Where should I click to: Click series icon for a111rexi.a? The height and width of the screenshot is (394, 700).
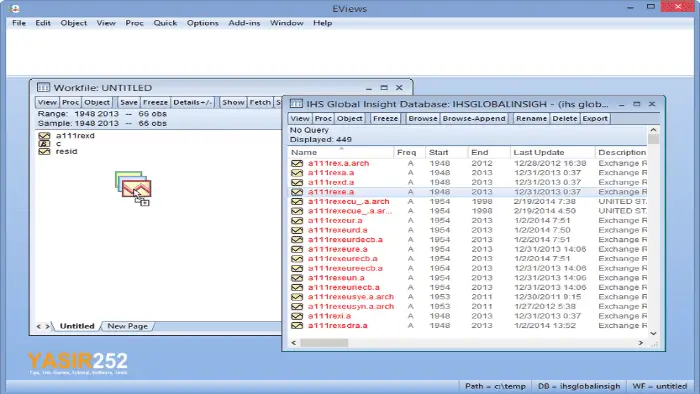297,316
